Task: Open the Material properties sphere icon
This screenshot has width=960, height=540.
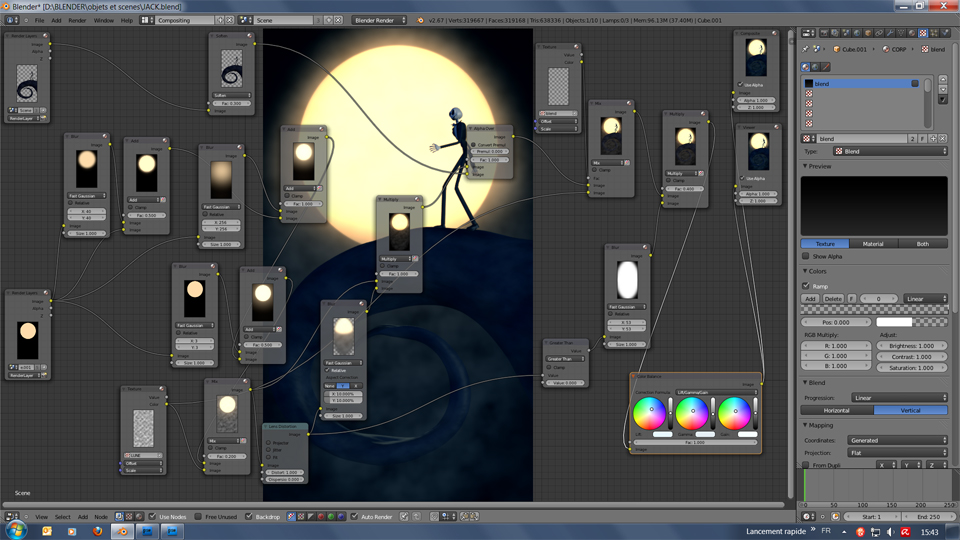Action: 912,33
